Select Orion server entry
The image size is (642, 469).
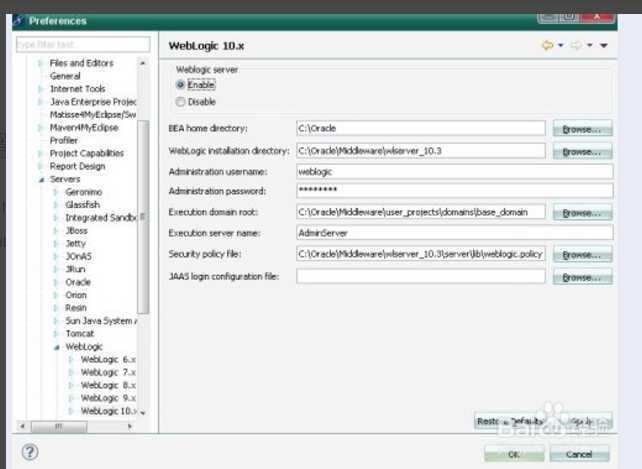(76, 295)
